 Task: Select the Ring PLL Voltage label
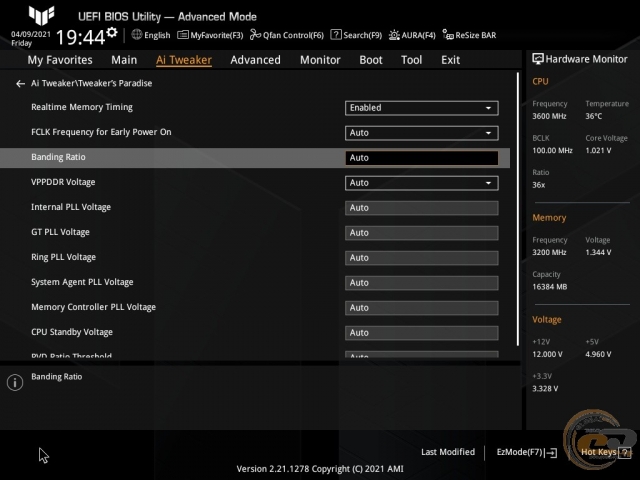[64, 257]
